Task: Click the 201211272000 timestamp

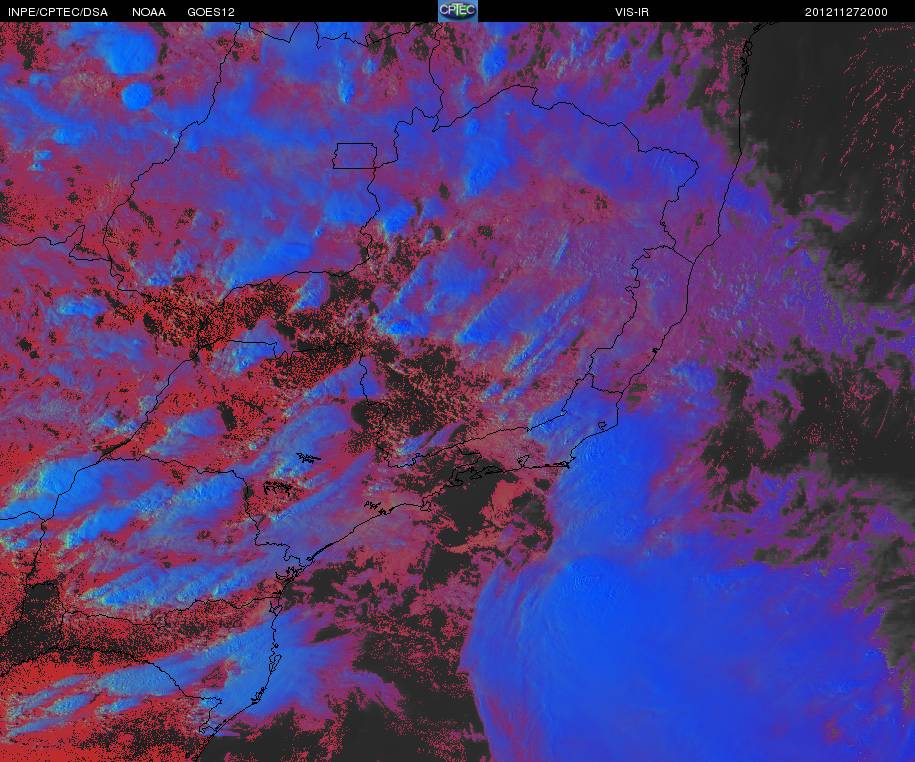Action: pos(846,12)
